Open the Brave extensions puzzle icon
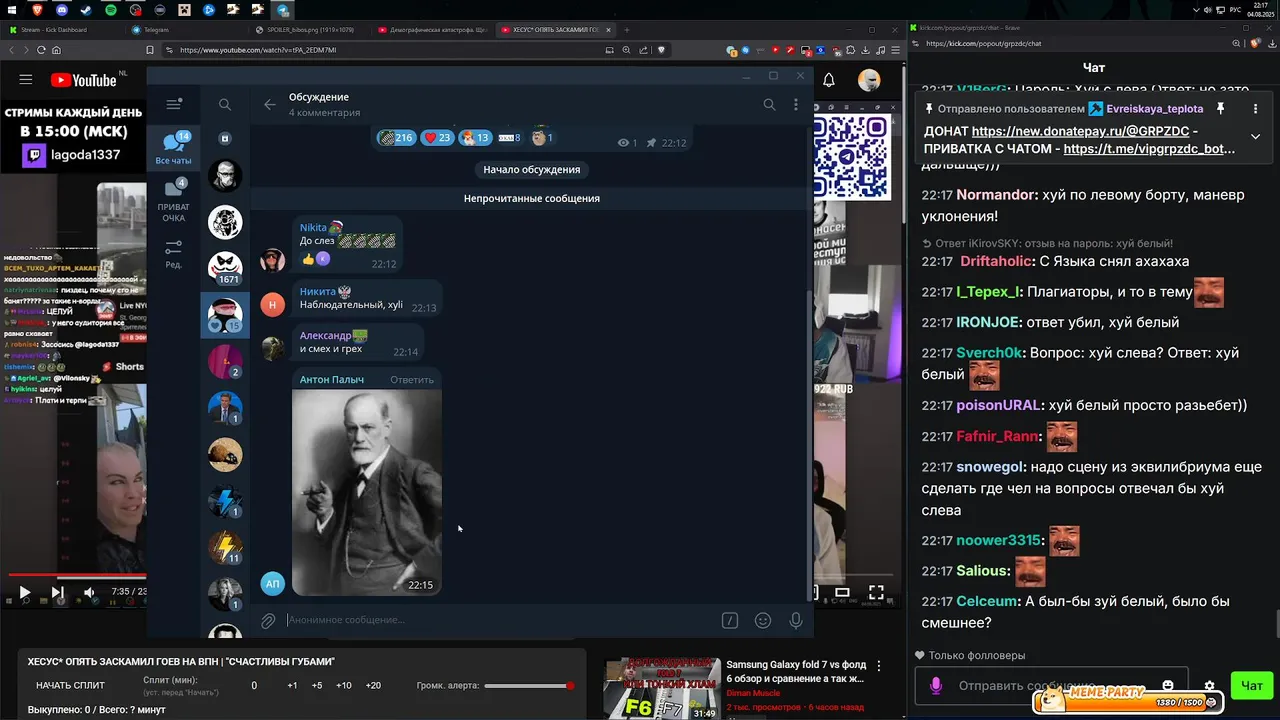 pos(851,49)
